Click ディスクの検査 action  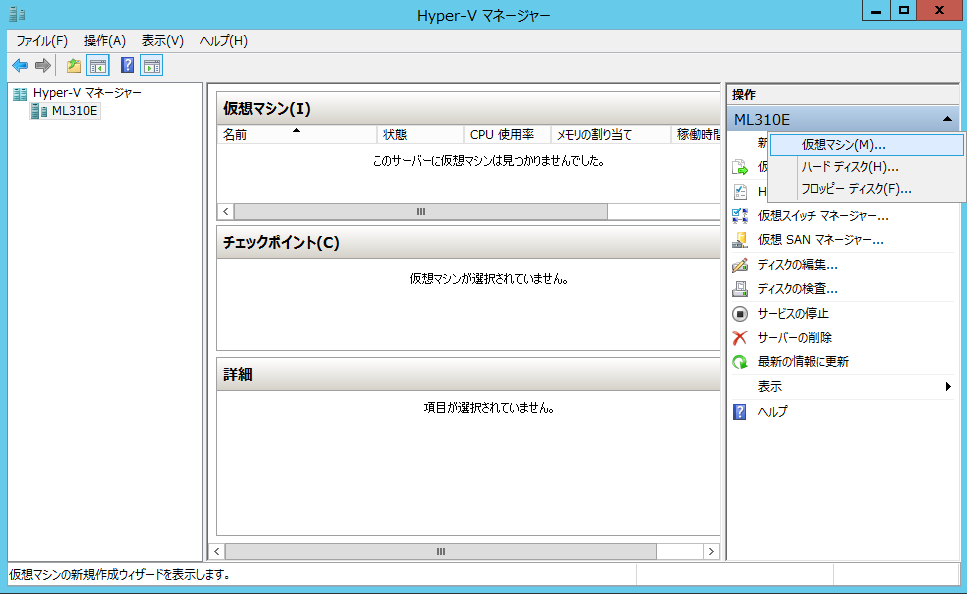point(797,289)
